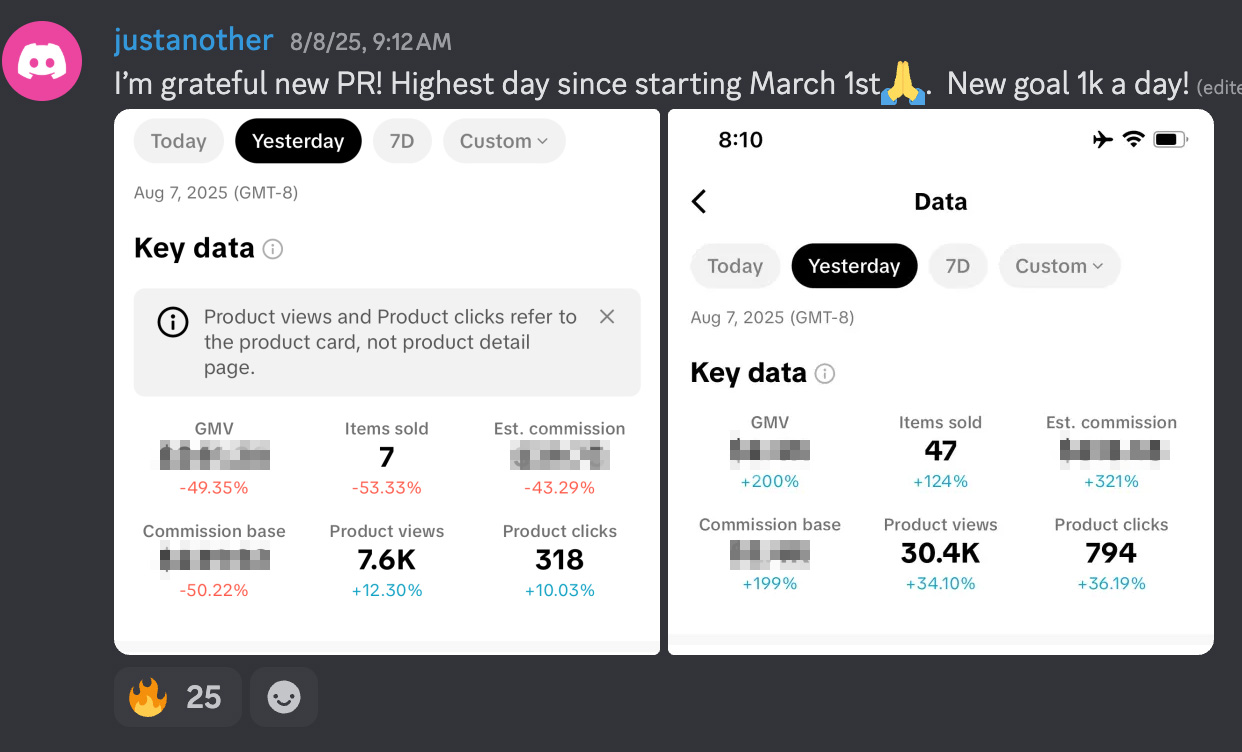Click info icon beside right Key data
The image size is (1242, 752).
[x=825, y=374]
